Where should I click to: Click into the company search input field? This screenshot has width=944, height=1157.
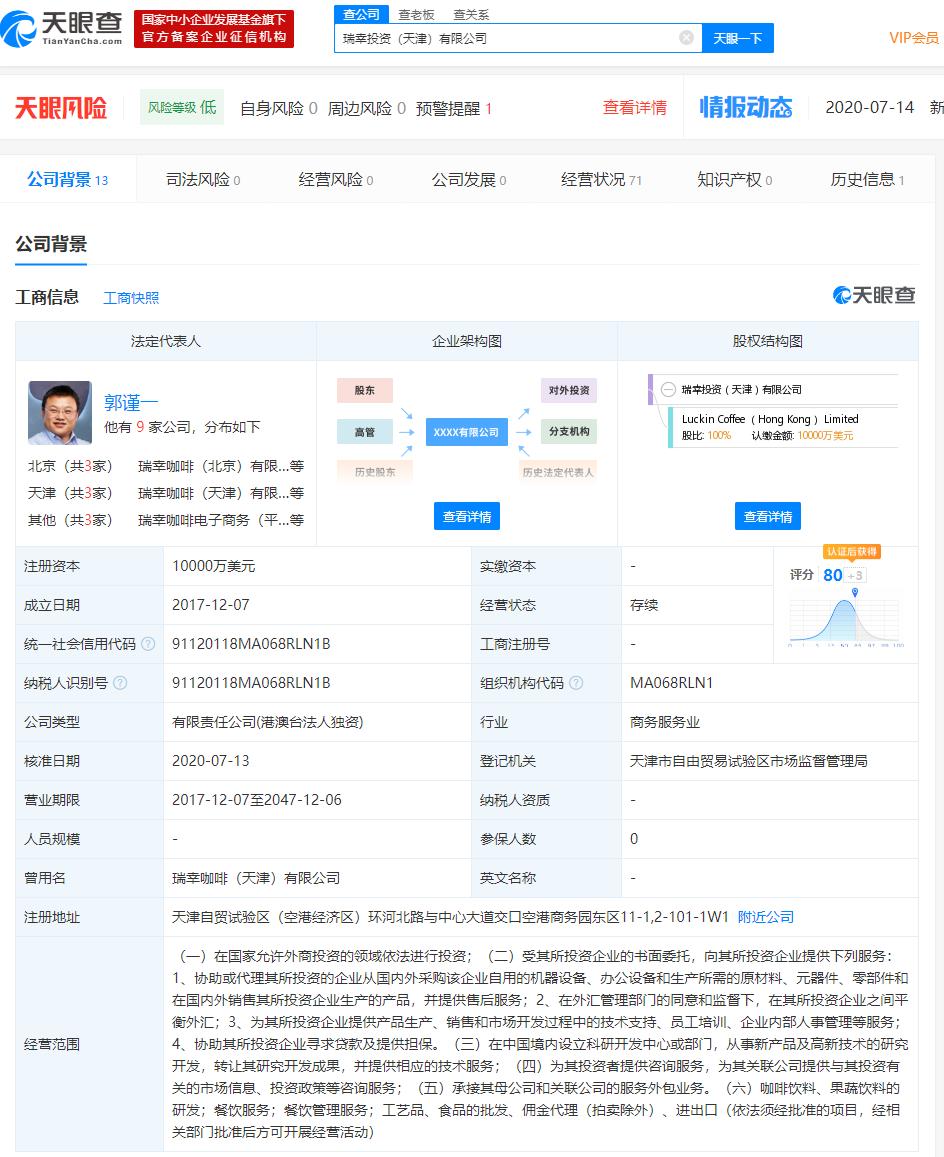(x=508, y=38)
